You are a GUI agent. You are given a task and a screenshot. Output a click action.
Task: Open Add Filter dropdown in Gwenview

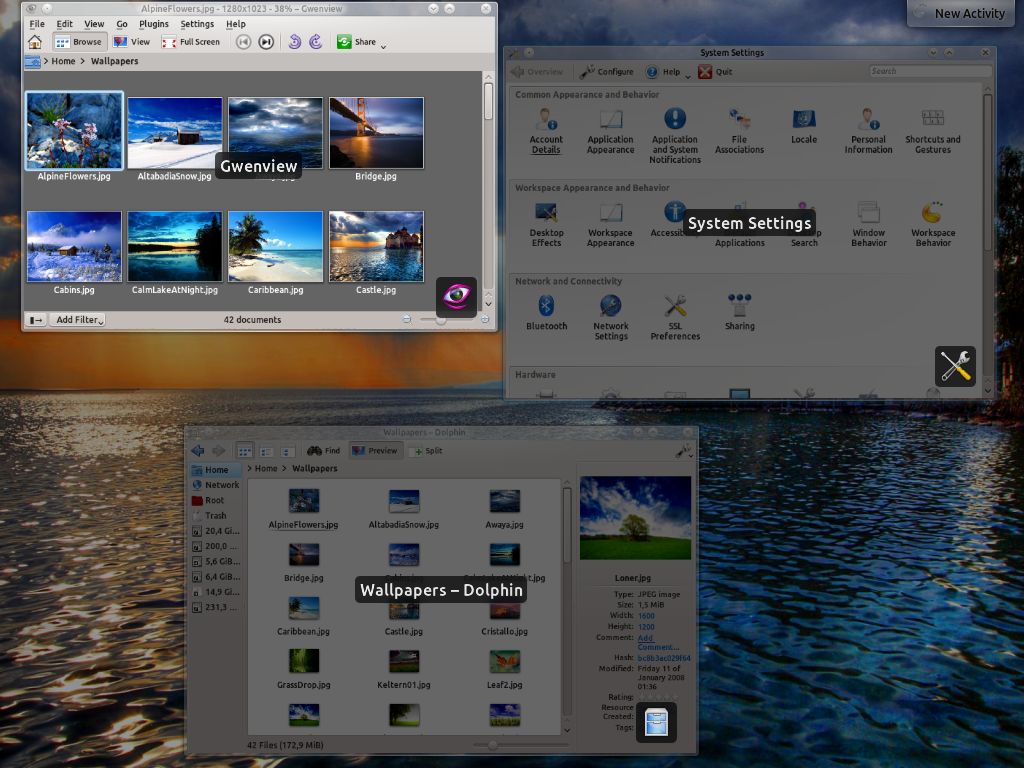point(80,319)
